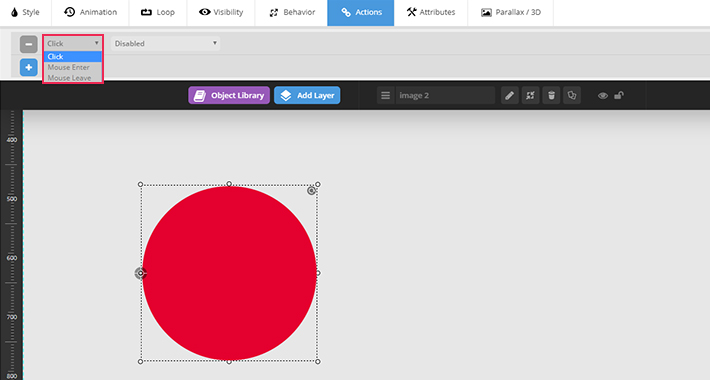Open the Disabled action dropdown

coord(165,43)
